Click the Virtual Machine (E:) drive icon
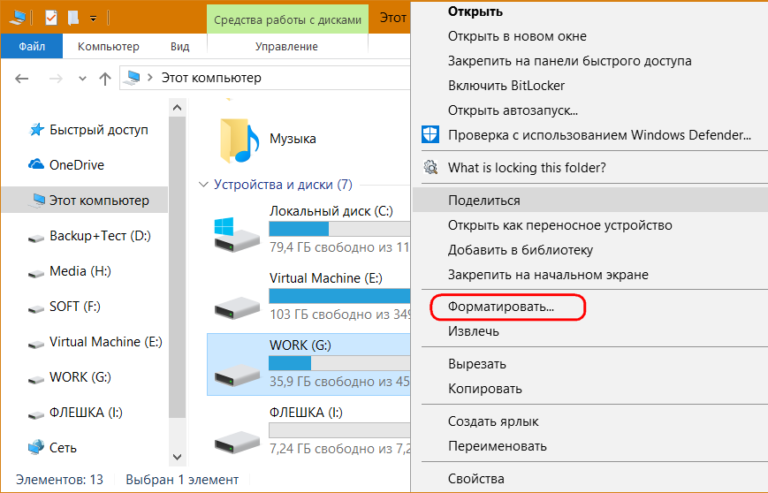 coord(237,307)
